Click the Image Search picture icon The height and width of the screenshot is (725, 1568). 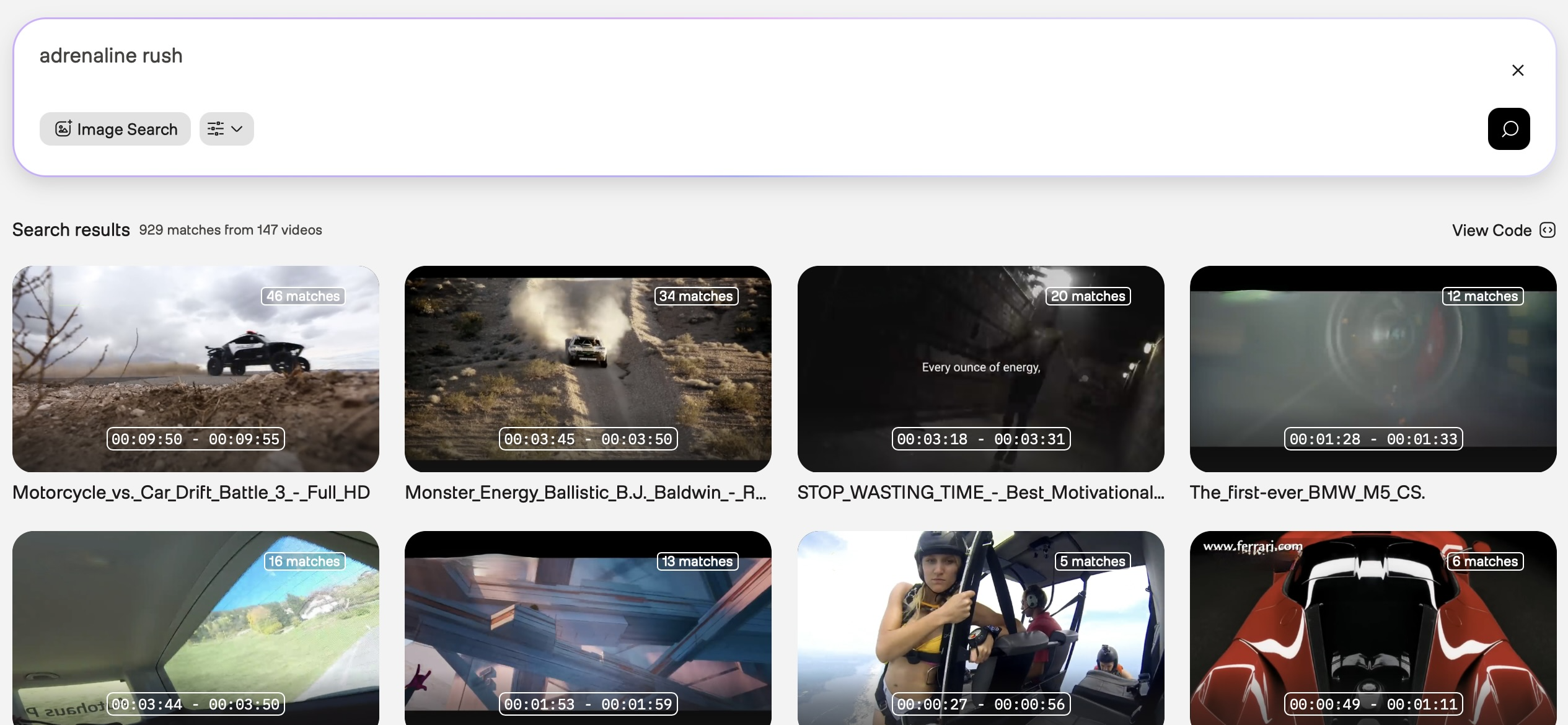coord(63,129)
